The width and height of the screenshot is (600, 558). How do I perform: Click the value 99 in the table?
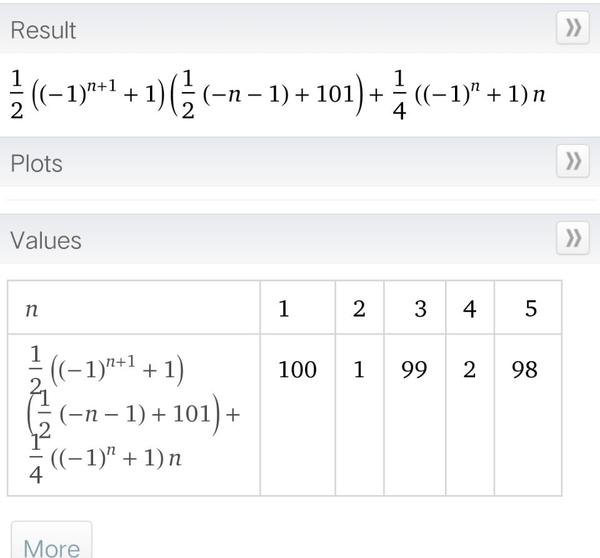pyautogui.click(x=413, y=370)
